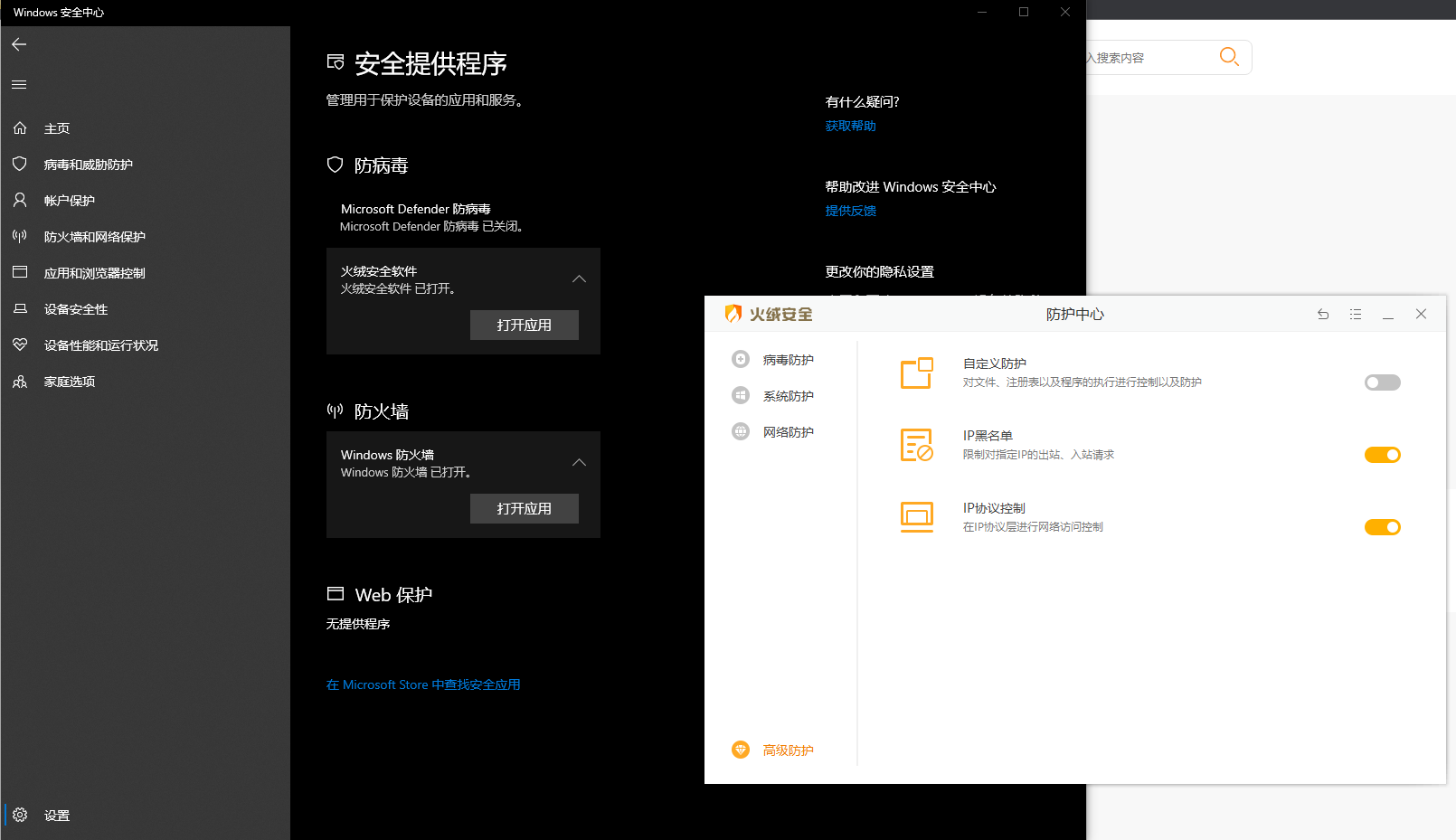Switch to the 网络防护 tab
Image resolution: width=1456 pixels, height=840 pixels.
tap(789, 432)
